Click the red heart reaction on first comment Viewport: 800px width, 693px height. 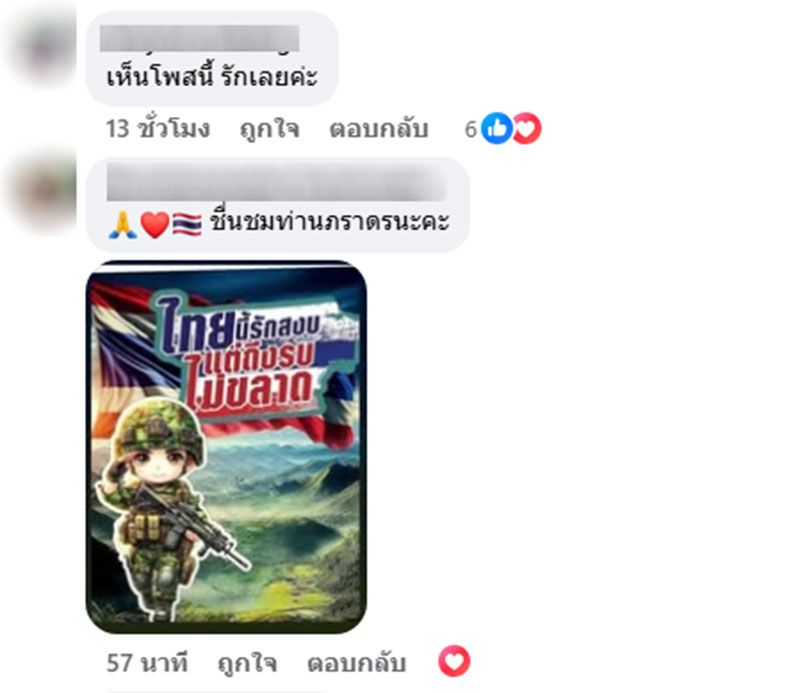pyautogui.click(x=528, y=128)
